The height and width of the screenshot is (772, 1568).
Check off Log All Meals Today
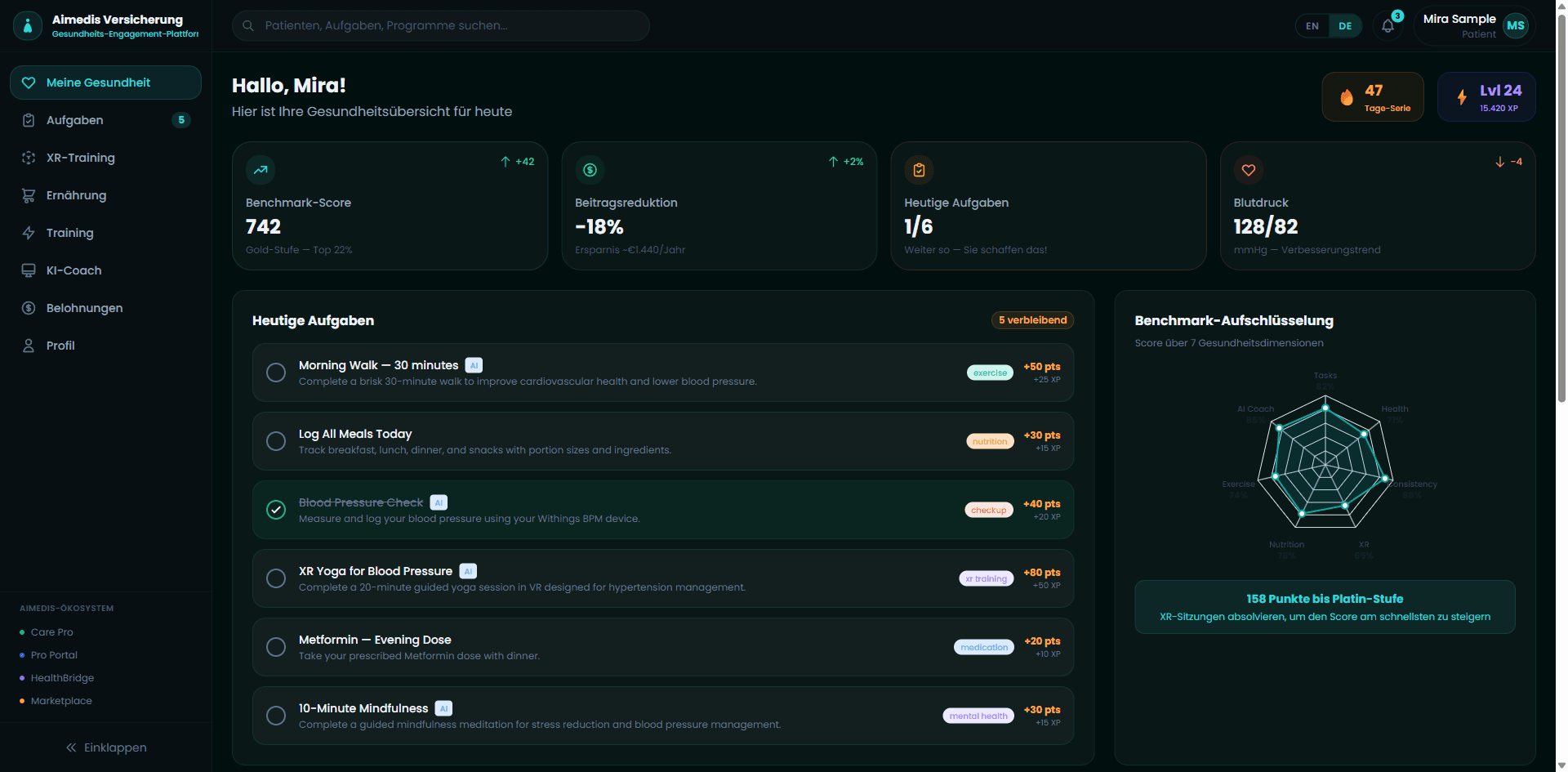coord(276,441)
